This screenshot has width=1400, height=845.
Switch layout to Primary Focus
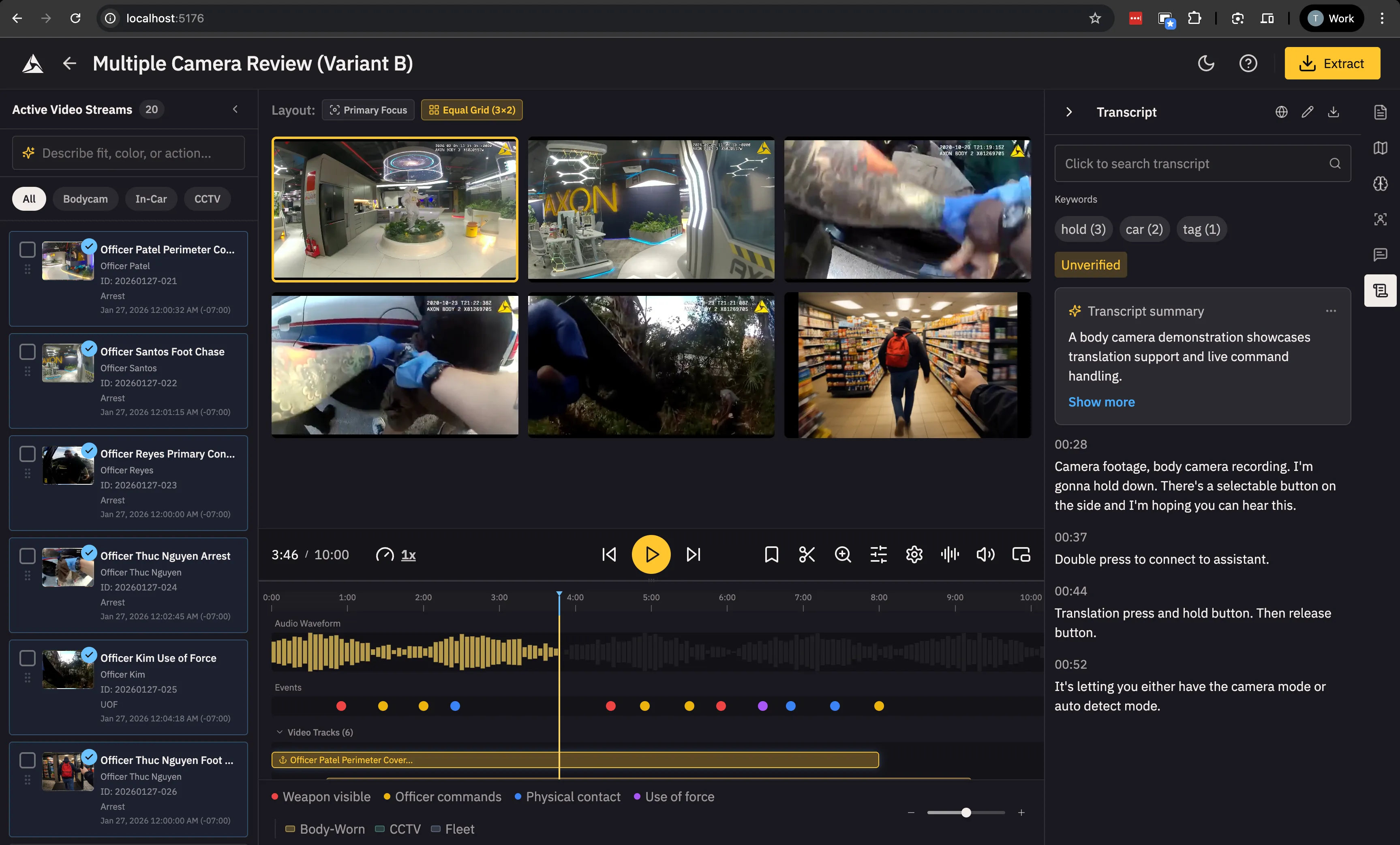click(x=368, y=110)
